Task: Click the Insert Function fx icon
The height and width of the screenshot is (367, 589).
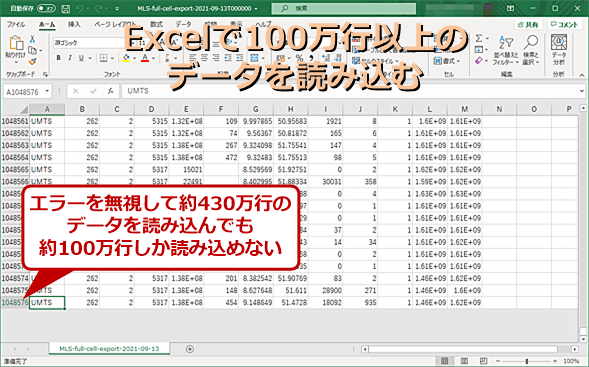Action: click(x=110, y=91)
